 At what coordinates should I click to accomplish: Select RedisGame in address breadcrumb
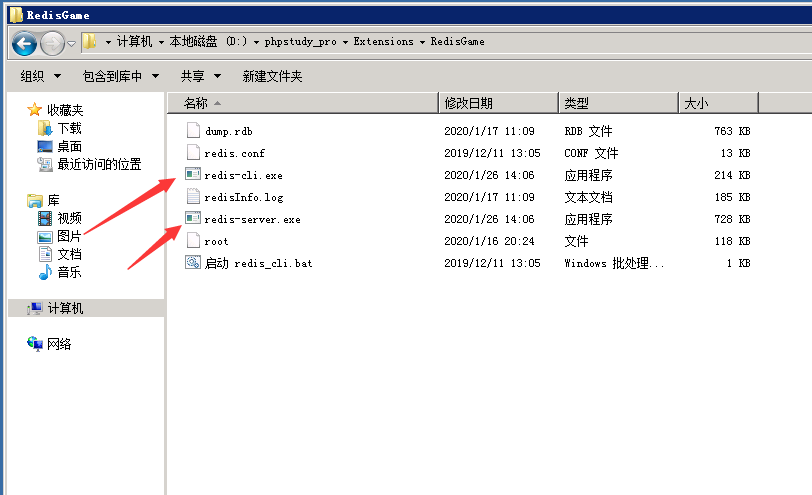click(458, 41)
